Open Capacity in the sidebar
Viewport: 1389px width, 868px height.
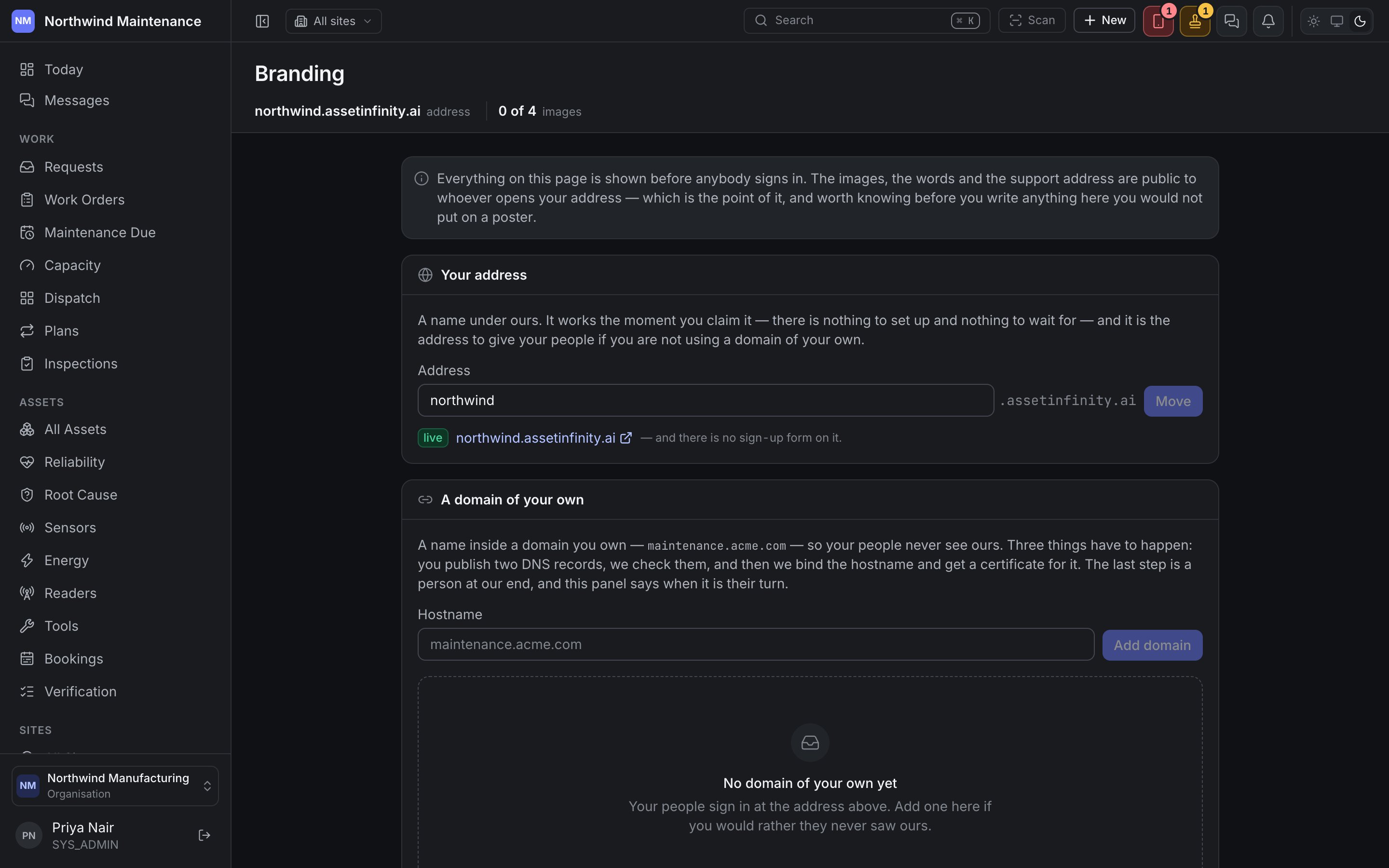coord(115,265)
